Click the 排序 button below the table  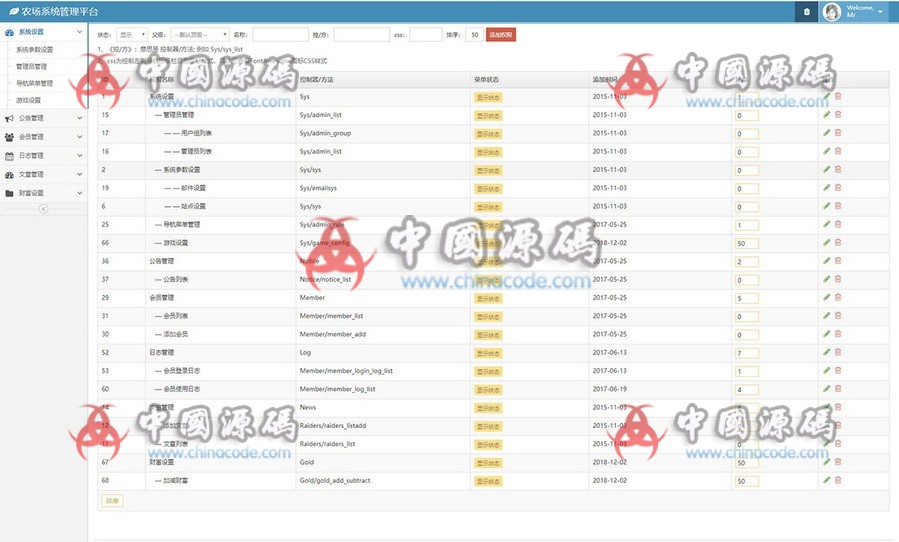(112, 500)
